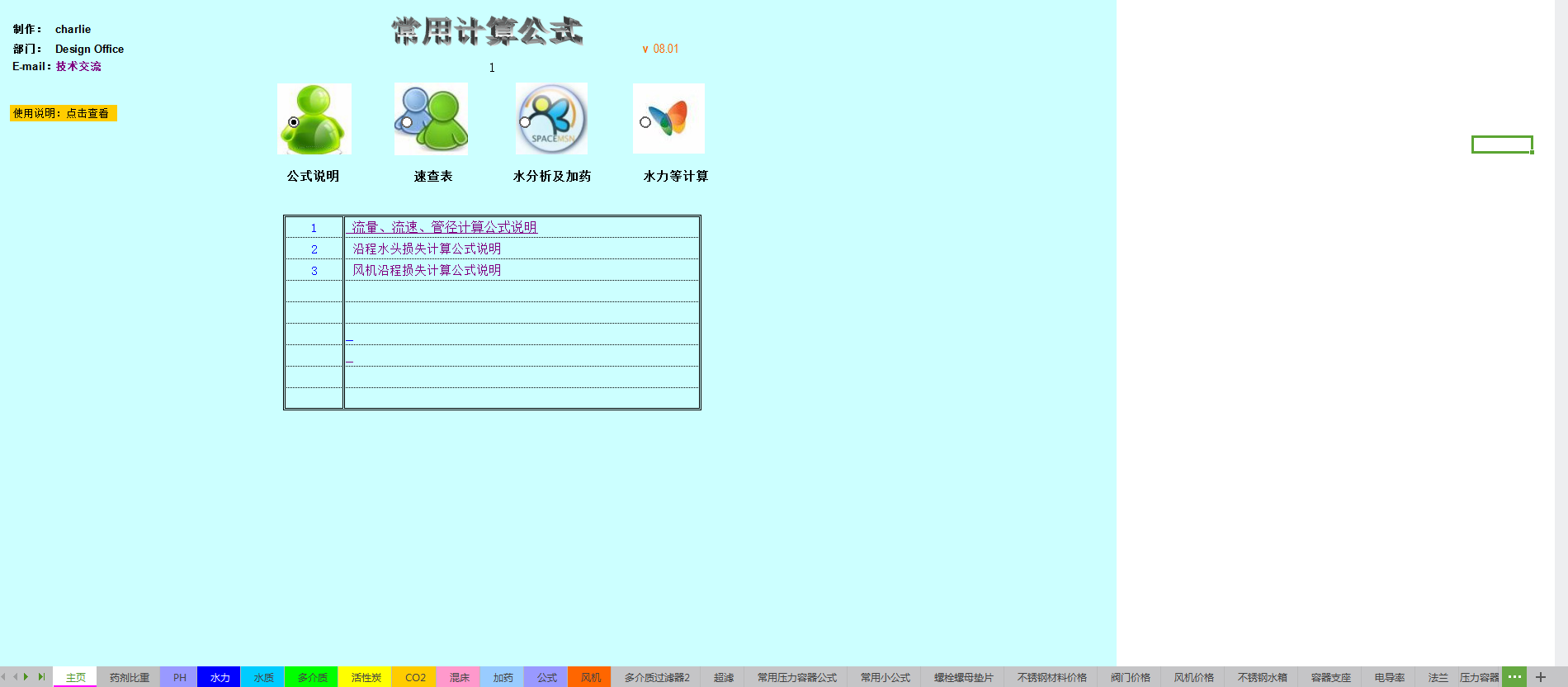Screen dimensions: 1568x687
Task: Open the 不锈钢水箱 sheet tab
Action: (x=1262, y=677)
